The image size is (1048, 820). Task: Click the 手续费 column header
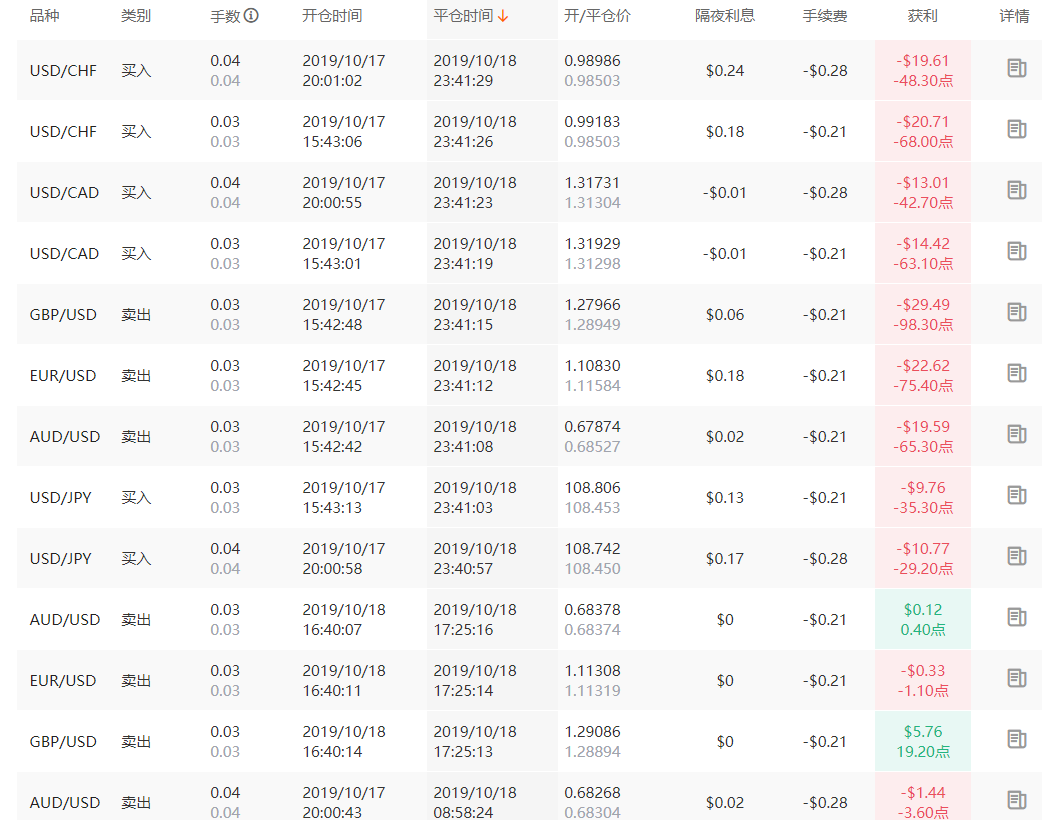point(825,15)
